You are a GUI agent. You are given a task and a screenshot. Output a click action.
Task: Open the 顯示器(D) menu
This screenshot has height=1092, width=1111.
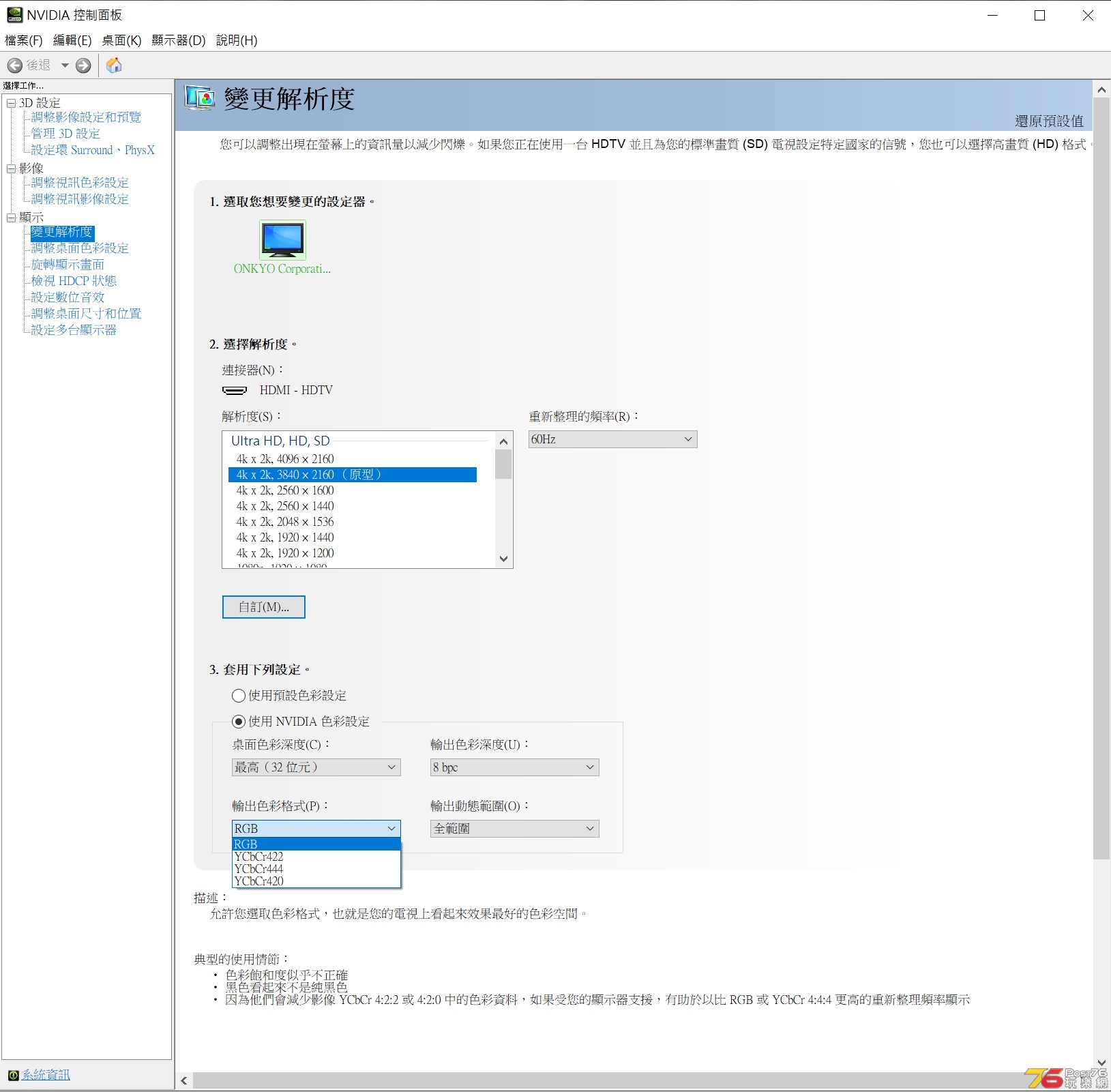[179, 40]
